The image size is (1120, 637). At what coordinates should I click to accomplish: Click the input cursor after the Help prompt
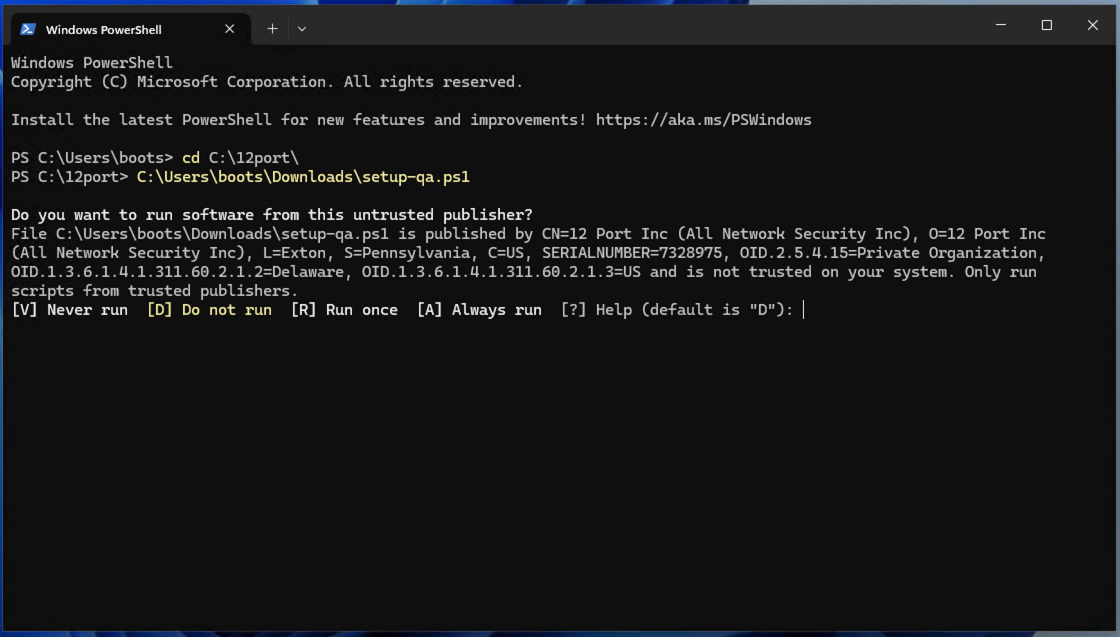click(x=804, y=310)
